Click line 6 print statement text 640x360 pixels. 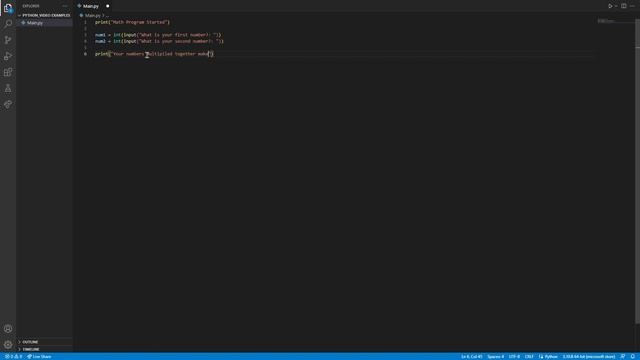point(154,54)
